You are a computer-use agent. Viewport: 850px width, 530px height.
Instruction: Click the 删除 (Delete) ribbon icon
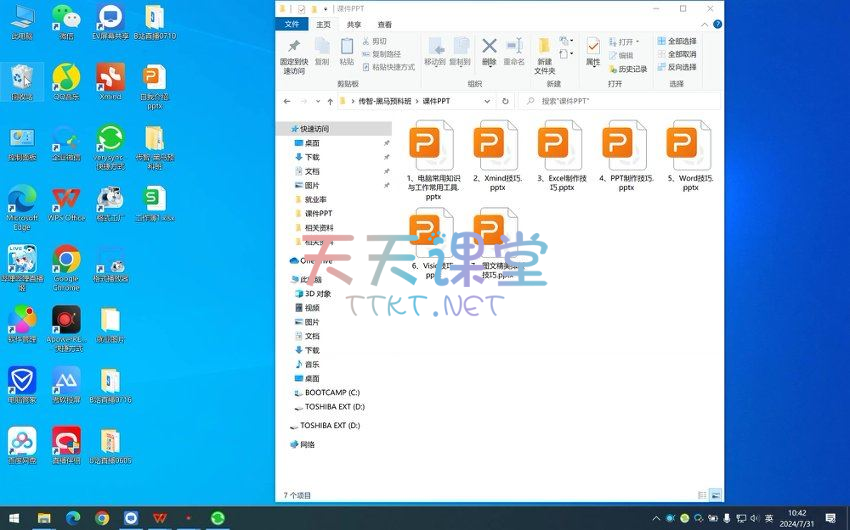(489, 50)
